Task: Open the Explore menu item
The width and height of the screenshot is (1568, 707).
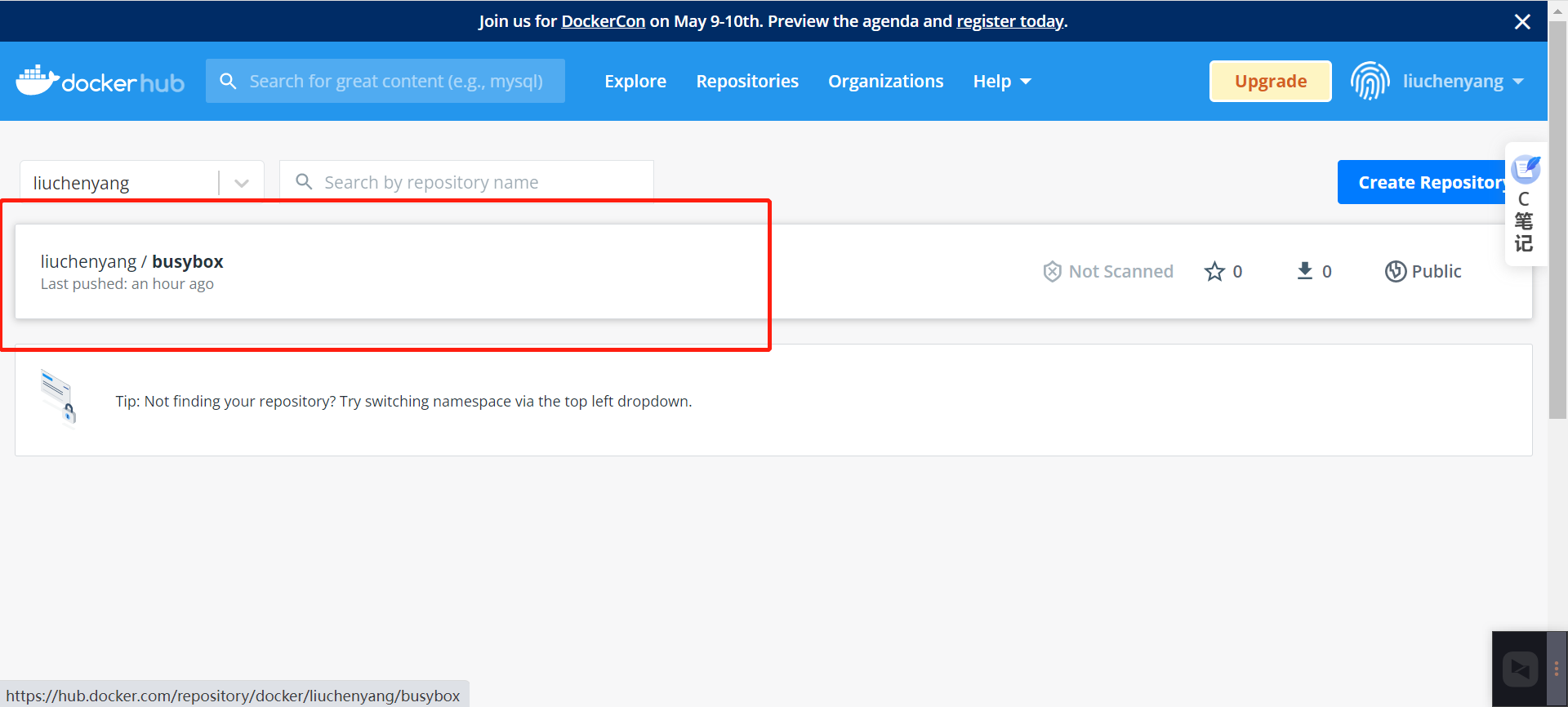Action: click(x=635, y=81)
